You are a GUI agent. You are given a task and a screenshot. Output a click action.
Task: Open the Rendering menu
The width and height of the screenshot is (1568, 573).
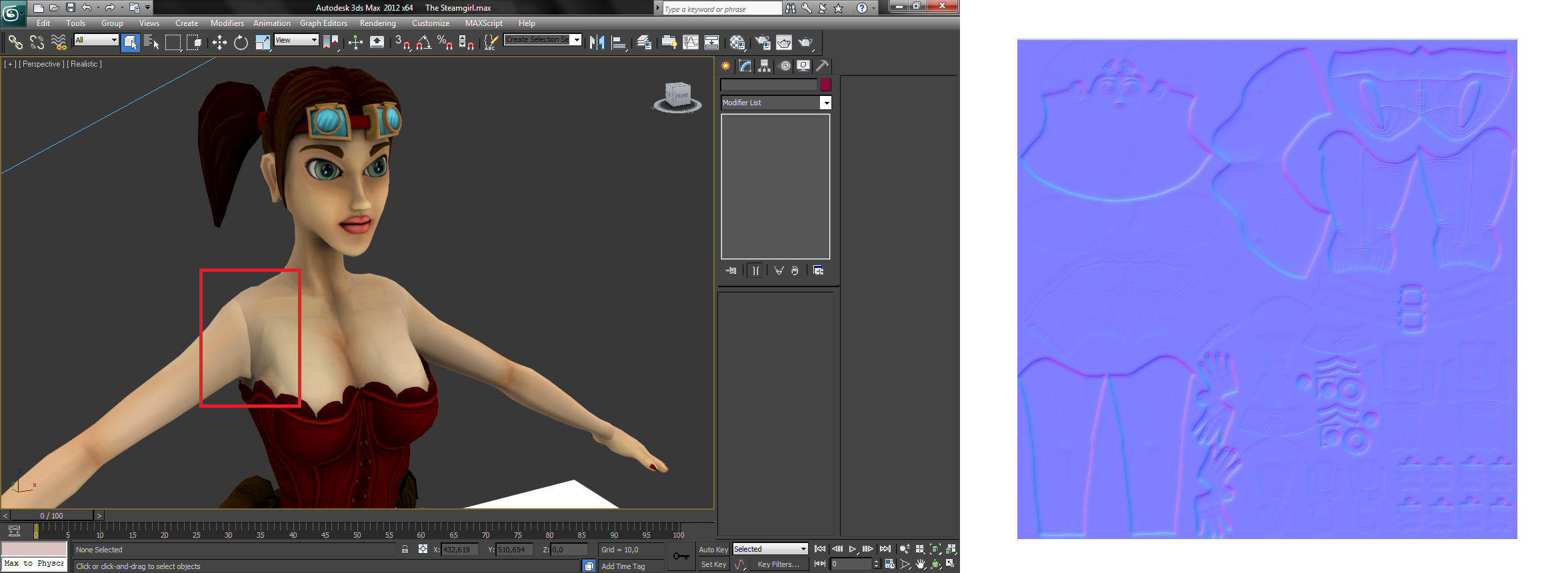pos(378,23)
